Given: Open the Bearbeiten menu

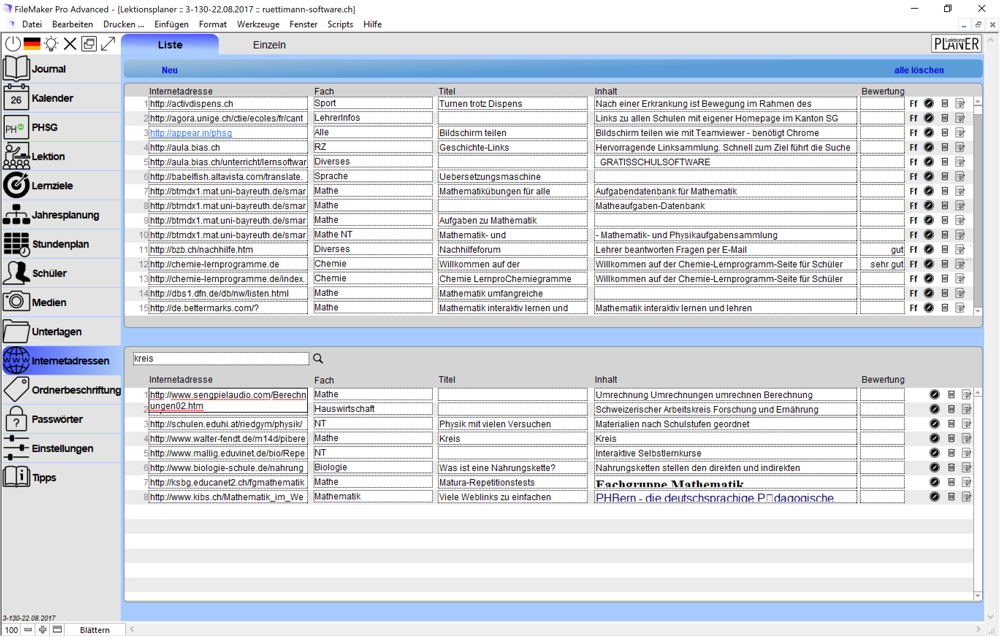Looking at the screenshot, I should coord(72,24).
